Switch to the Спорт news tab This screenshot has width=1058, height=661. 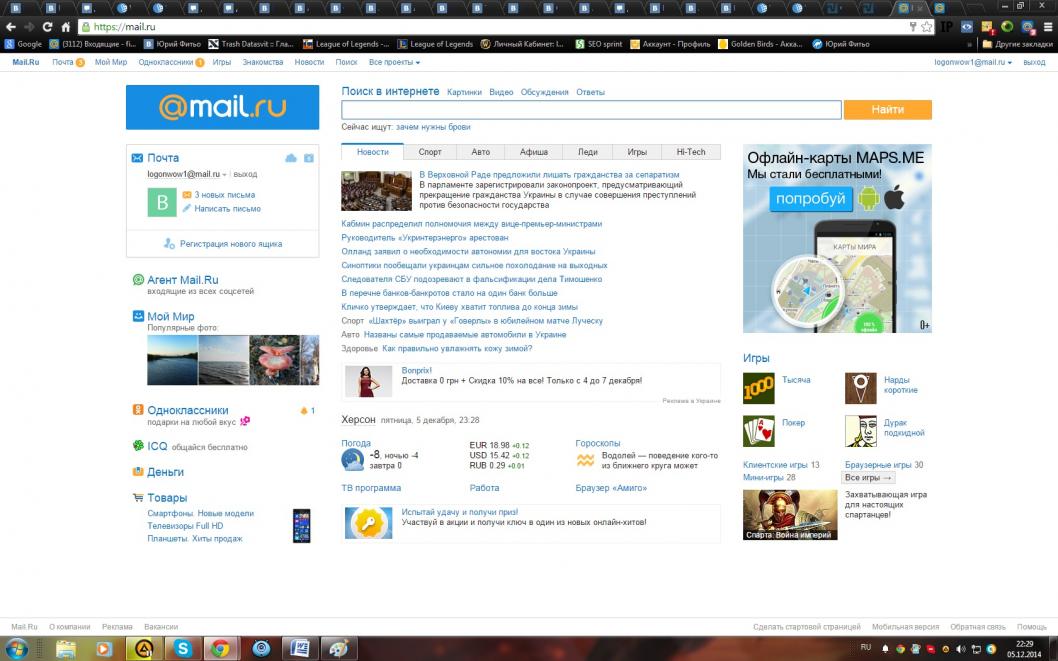pyautogui.click(x=430, y=152)
